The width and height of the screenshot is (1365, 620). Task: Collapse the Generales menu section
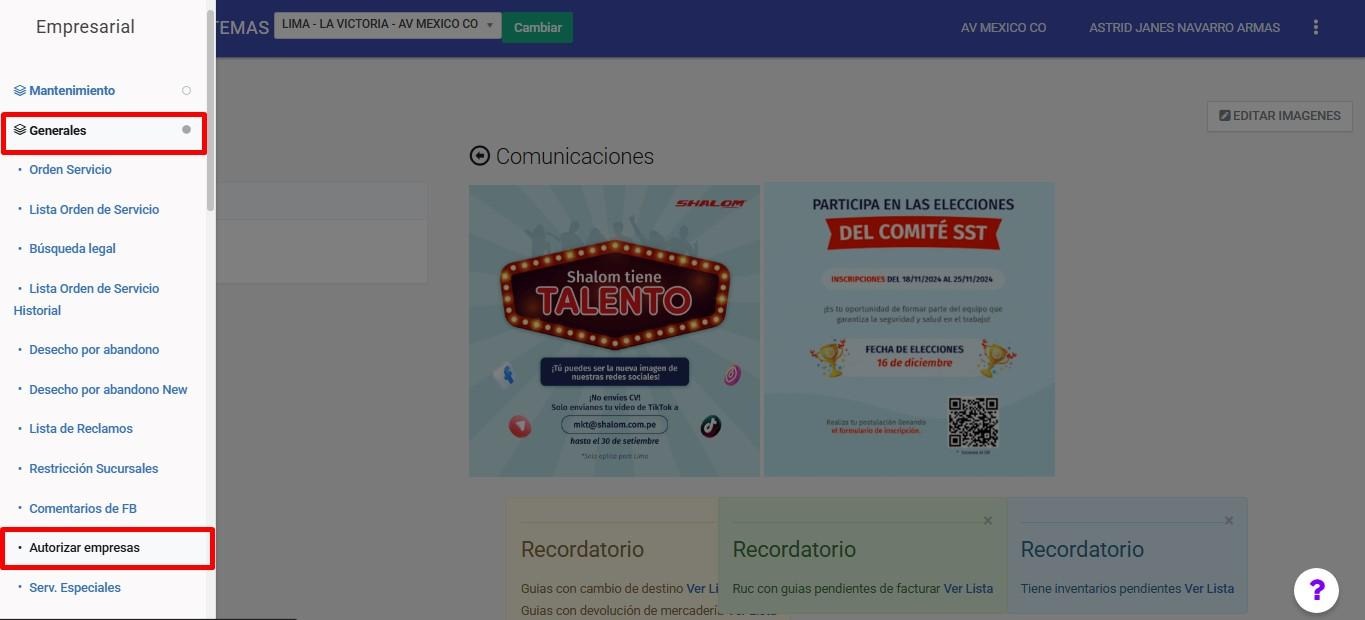pos(58,131)
